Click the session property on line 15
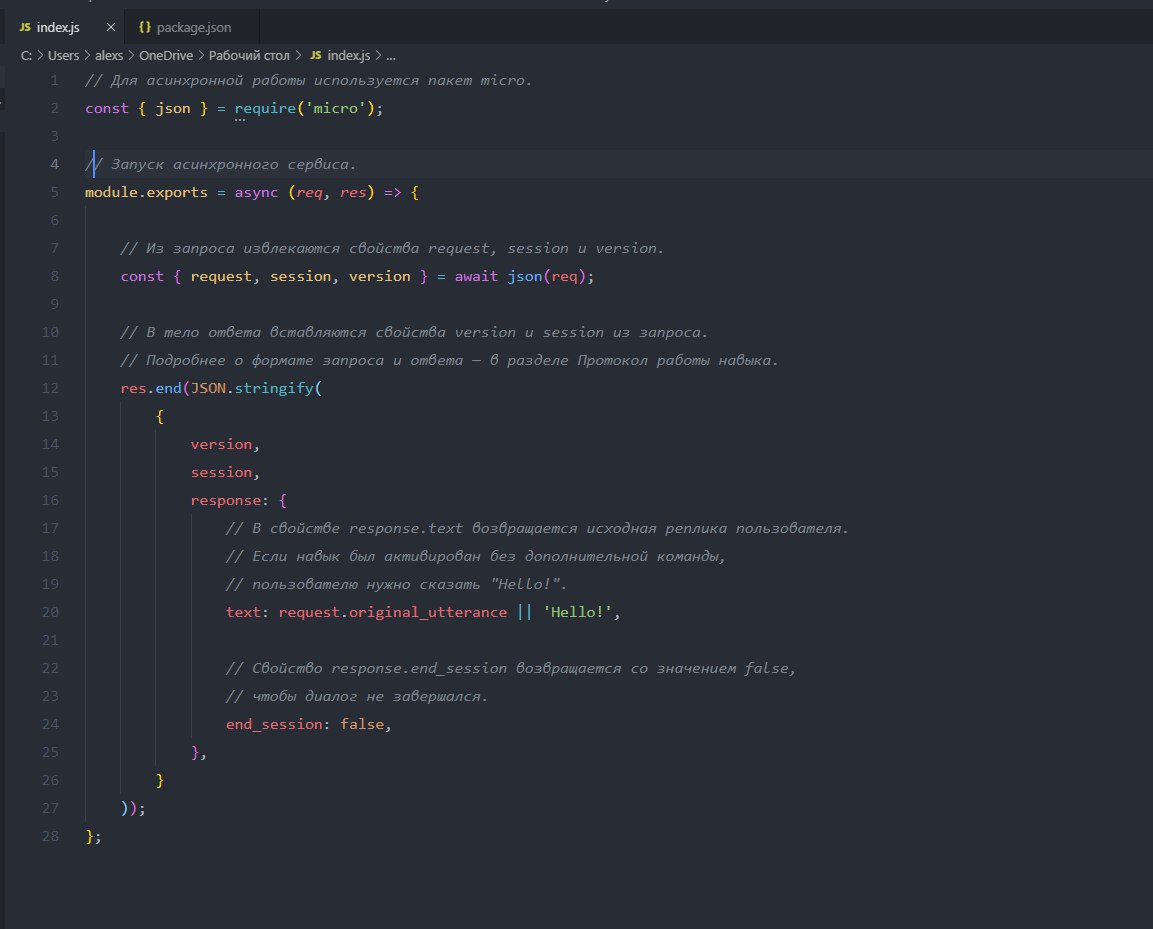1153x929 pixels. [x=221, y=472]
